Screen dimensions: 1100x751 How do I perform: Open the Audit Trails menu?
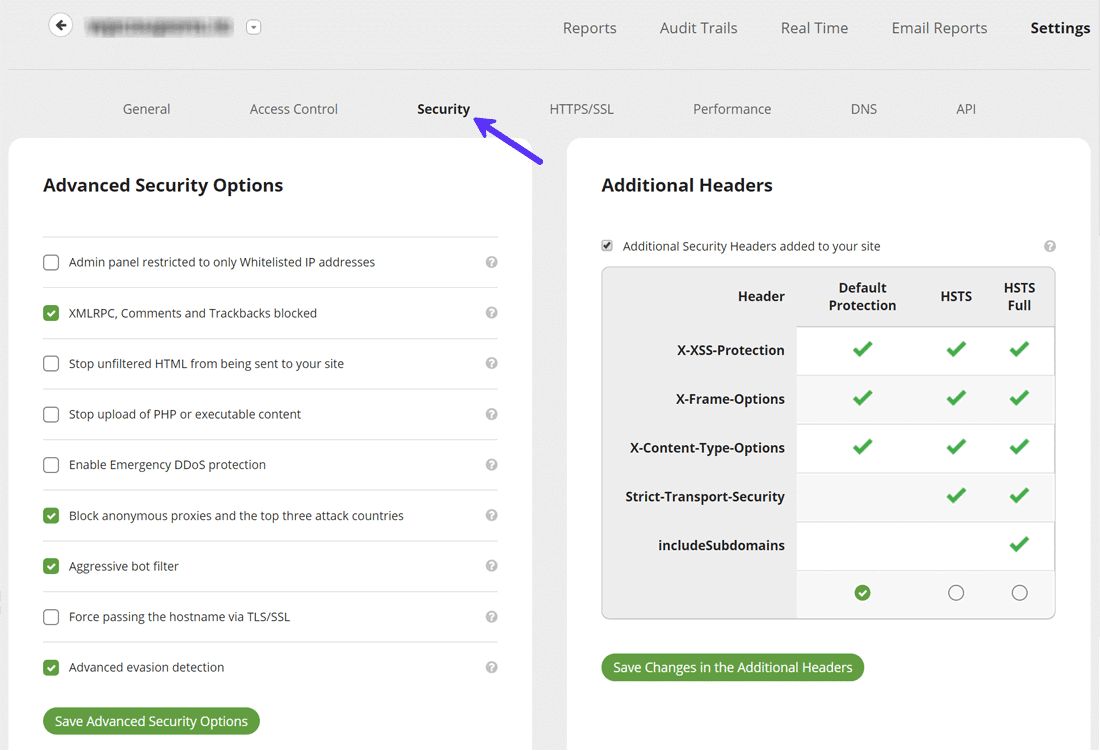[698, 28]
